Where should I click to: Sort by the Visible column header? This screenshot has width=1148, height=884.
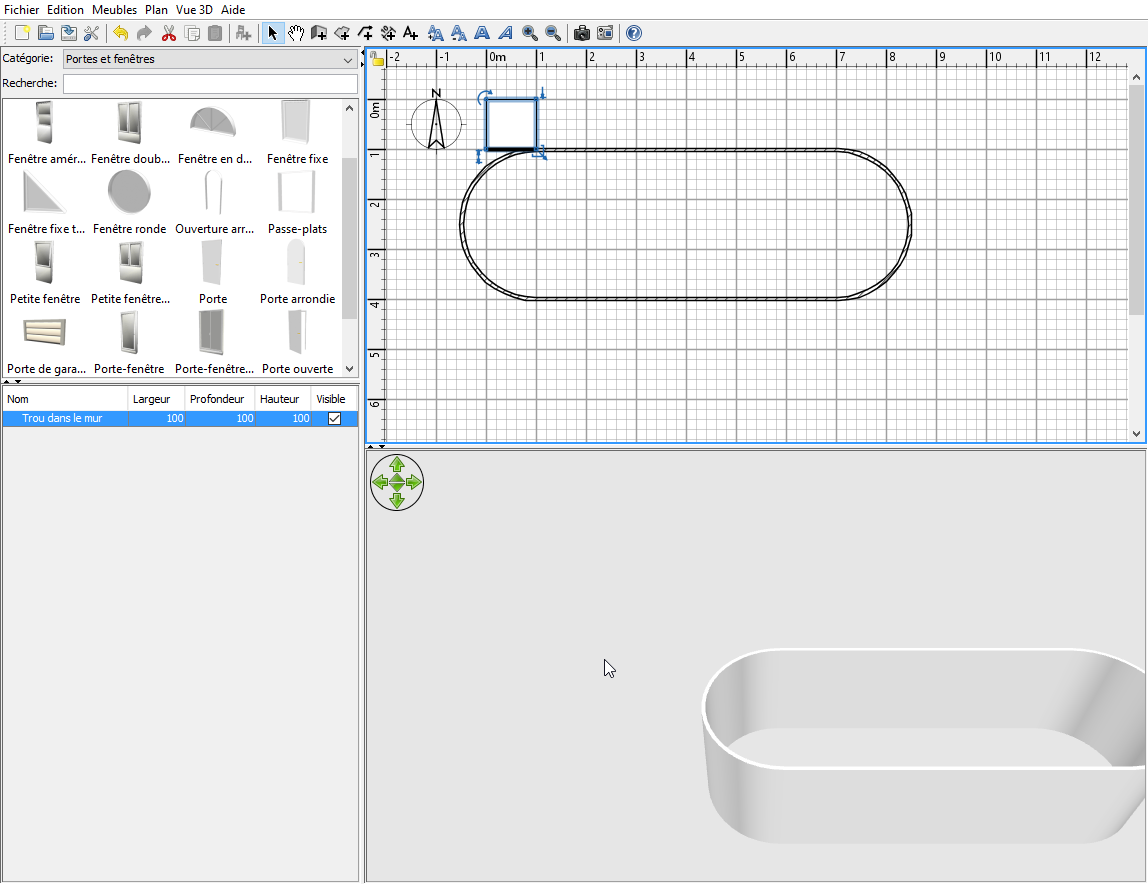pyautogui.click(x=334, y=399)
